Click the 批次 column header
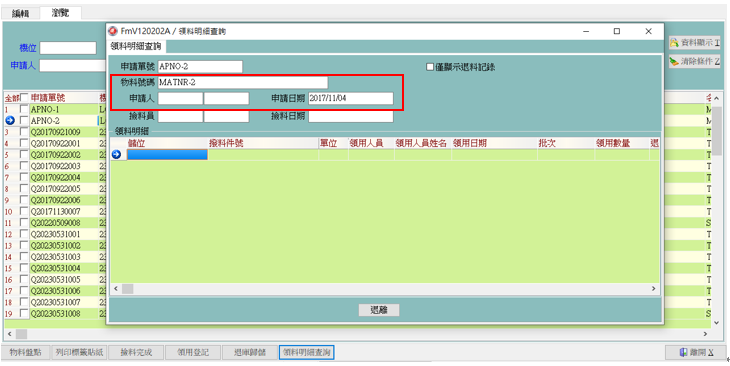 point(566,143)
